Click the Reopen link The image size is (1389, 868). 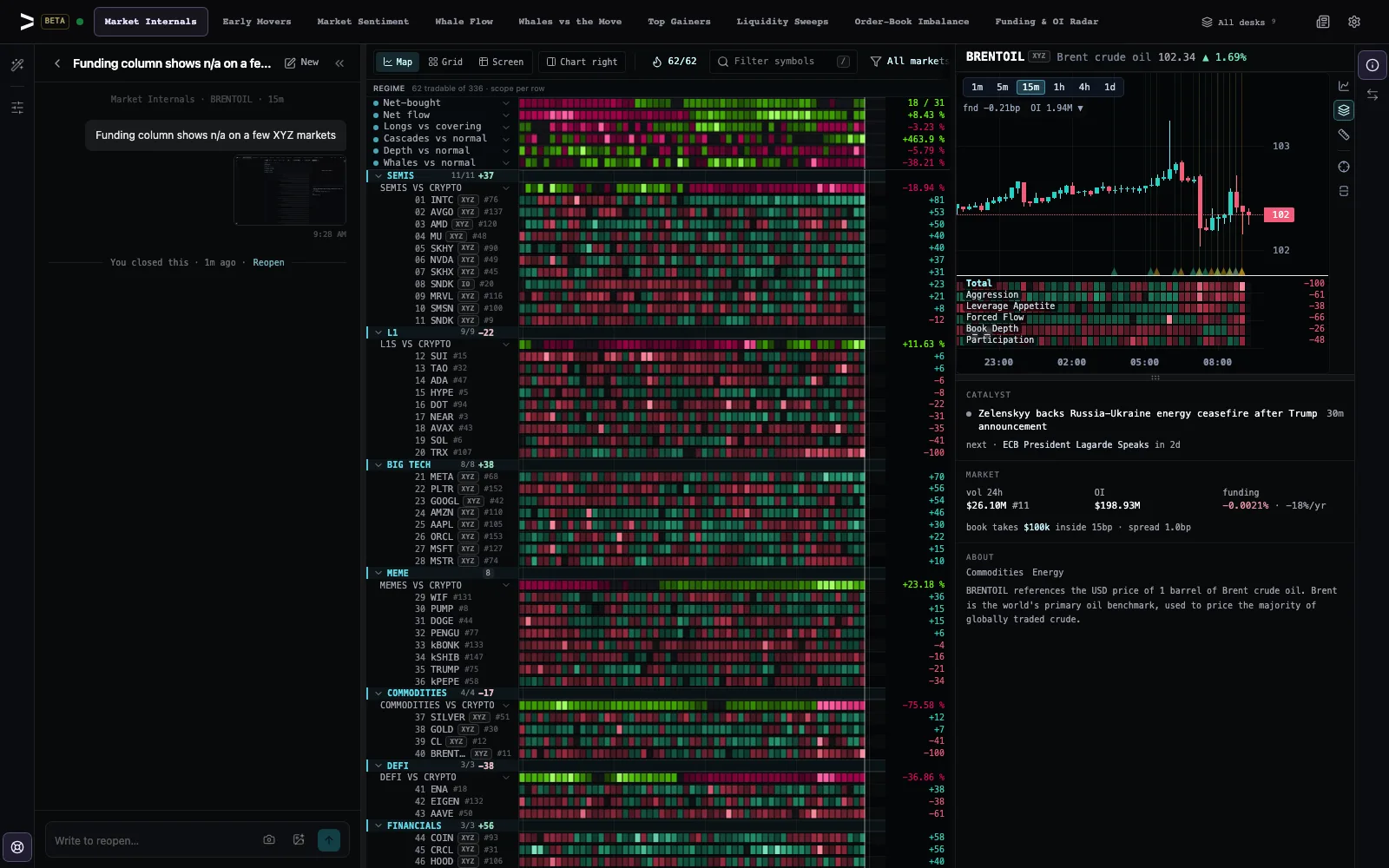point(268,262)
